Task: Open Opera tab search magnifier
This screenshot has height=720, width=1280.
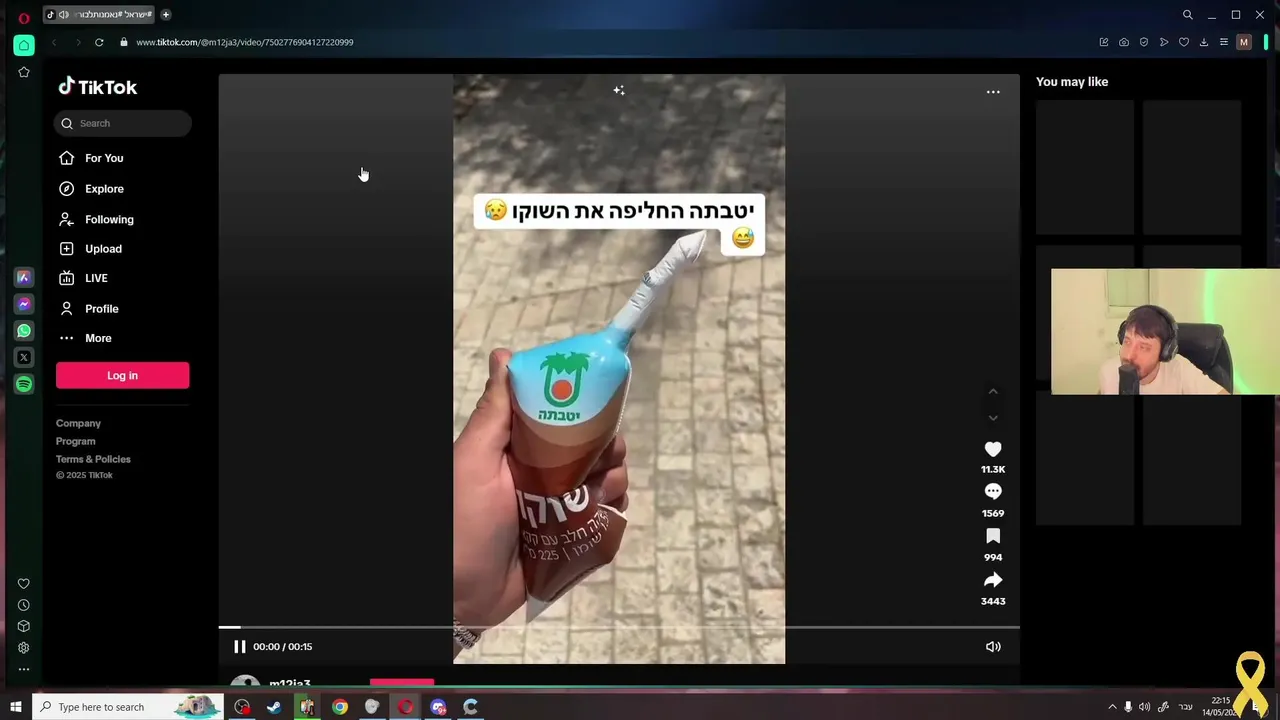Action: click(1188, 15)
